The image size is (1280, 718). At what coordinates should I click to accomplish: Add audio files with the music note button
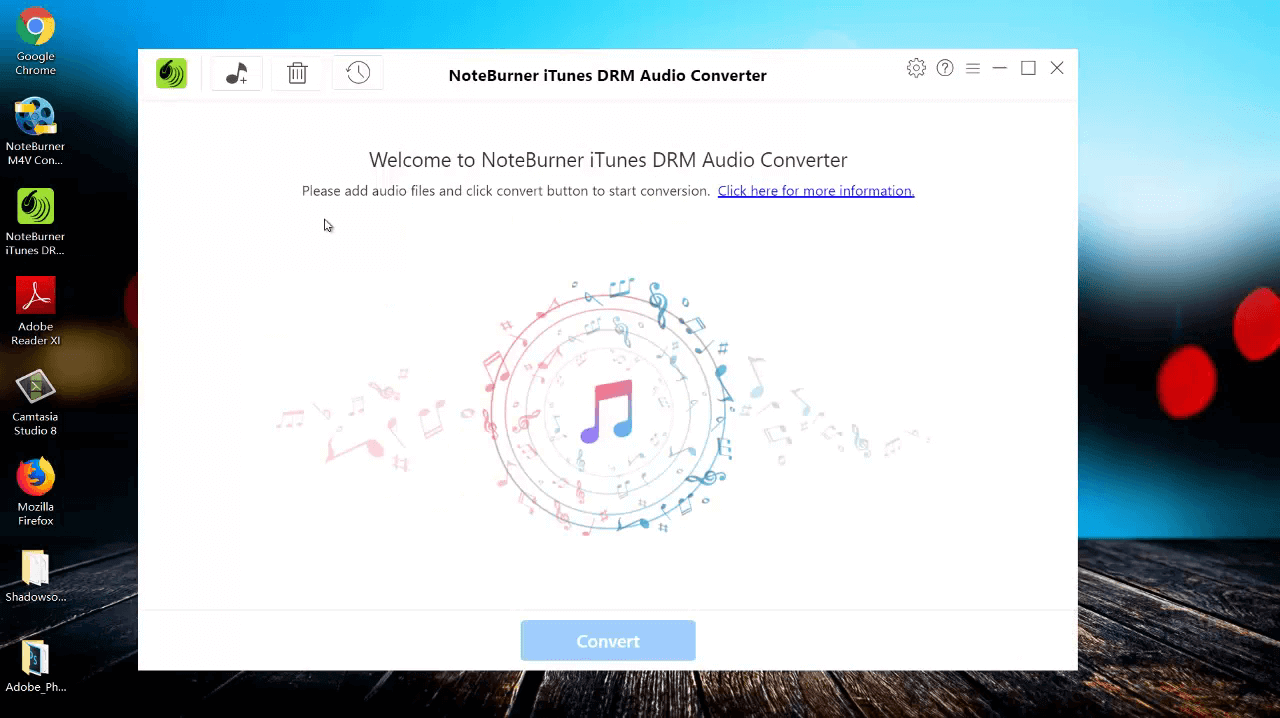pos(237,73)
